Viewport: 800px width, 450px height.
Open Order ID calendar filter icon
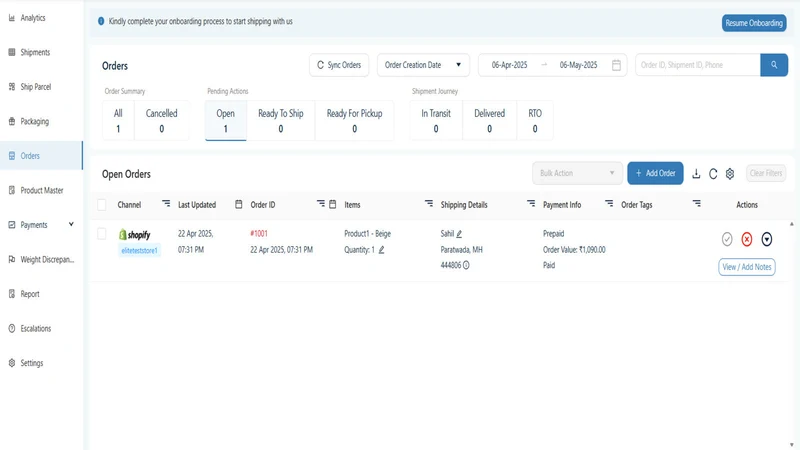coord(333,204)
